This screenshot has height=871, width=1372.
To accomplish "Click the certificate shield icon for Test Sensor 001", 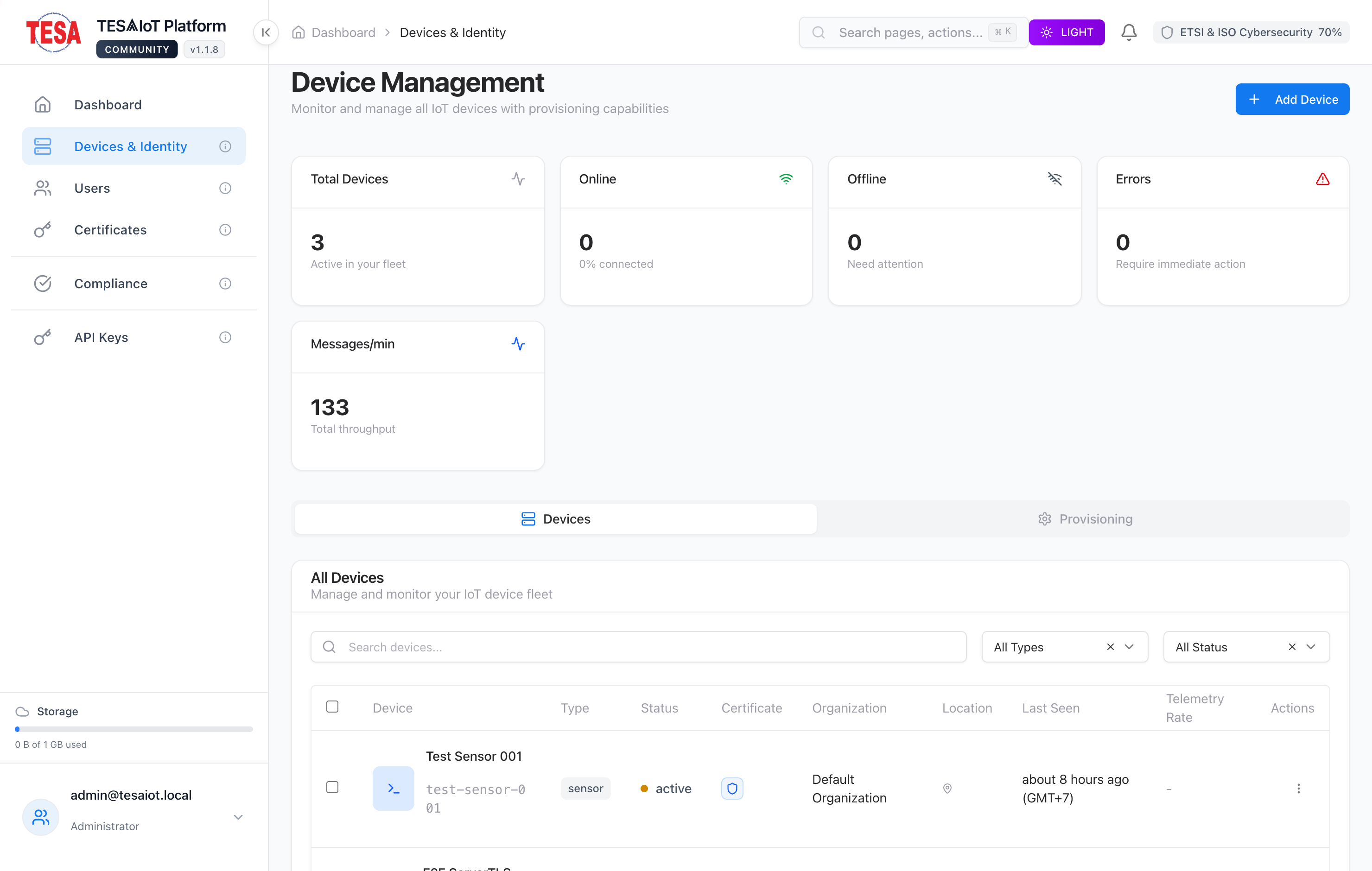I will pos(732,789).
